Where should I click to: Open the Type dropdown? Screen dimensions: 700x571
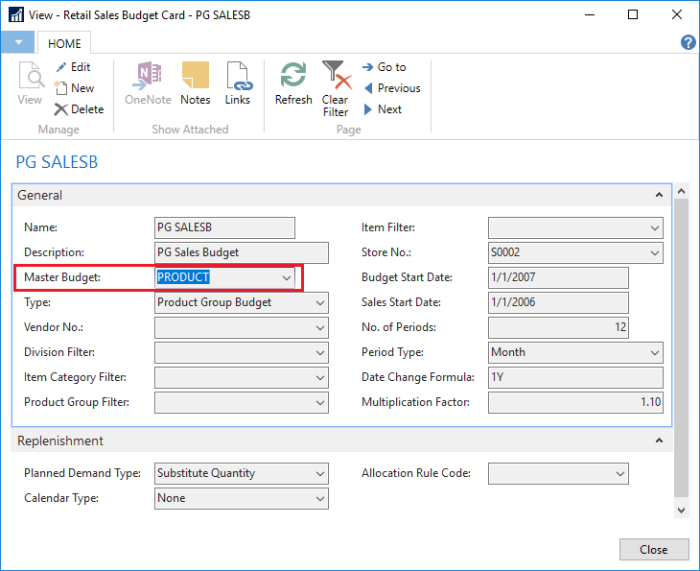coord(320,303)
